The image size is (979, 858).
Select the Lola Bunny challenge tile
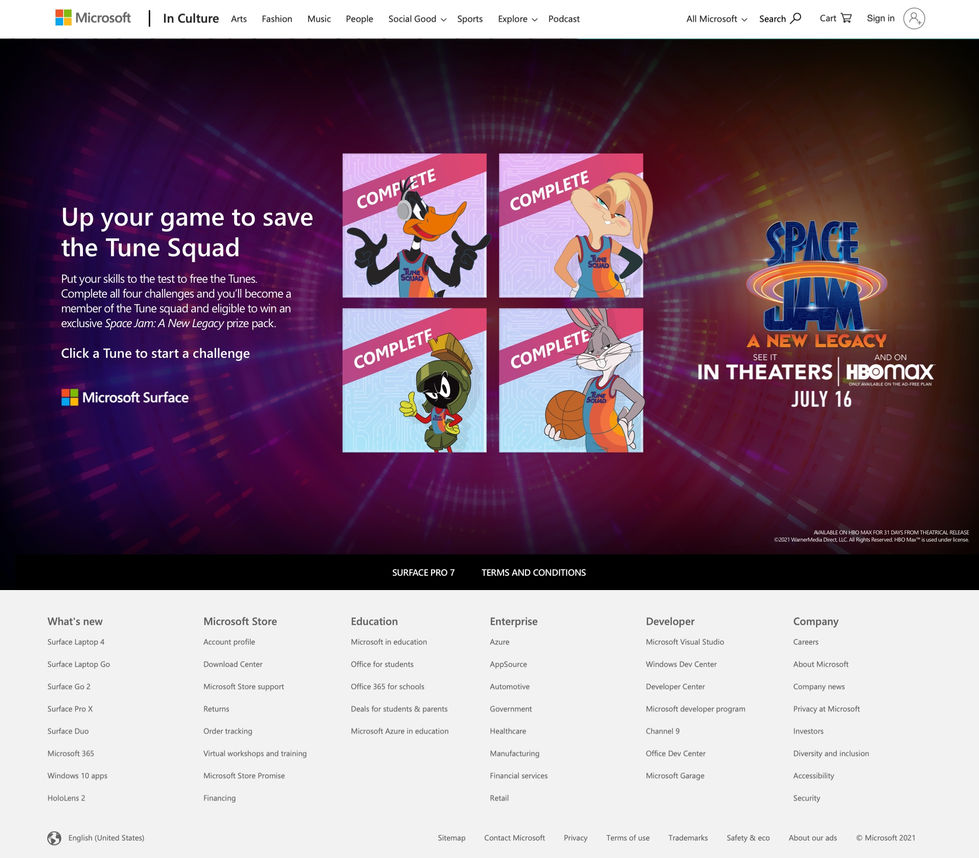(571, 225)
